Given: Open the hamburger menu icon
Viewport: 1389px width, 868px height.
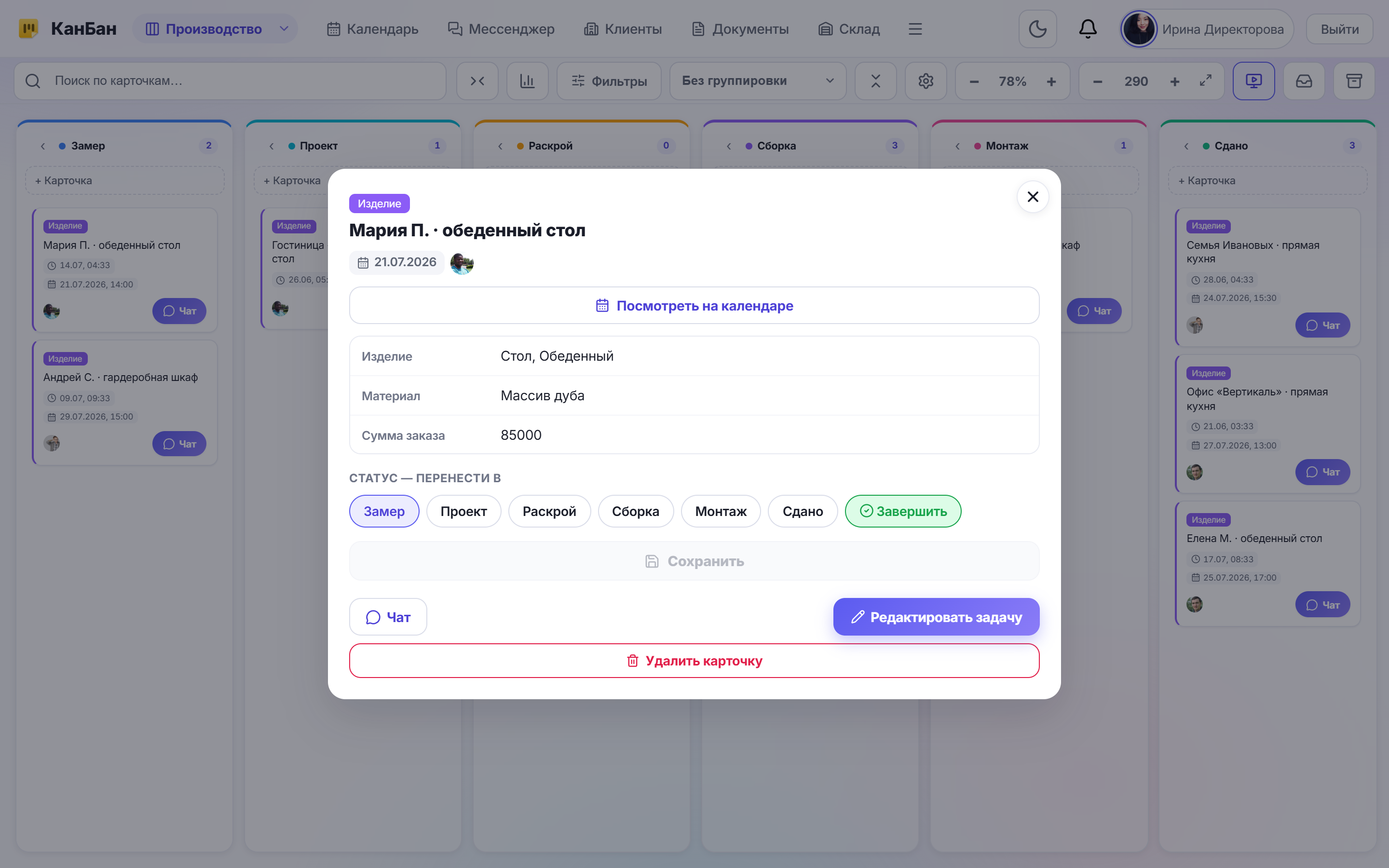Looking at the screenshot, I should tap(915, 29).
